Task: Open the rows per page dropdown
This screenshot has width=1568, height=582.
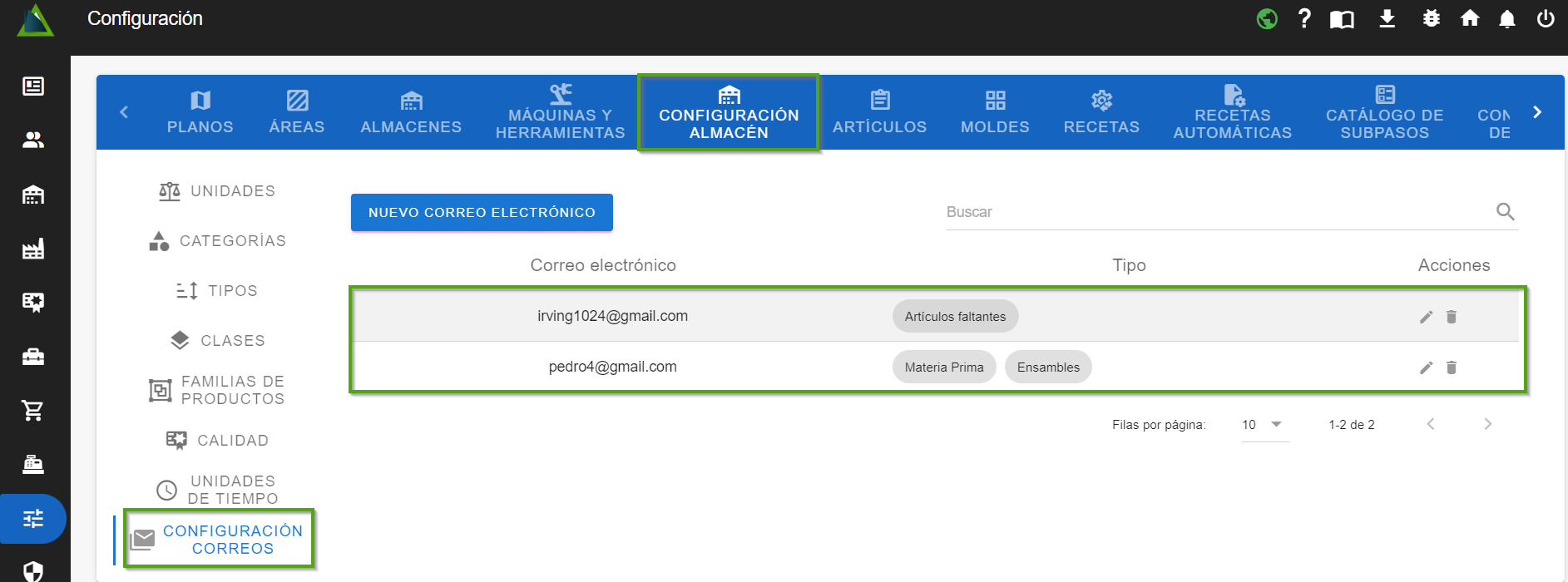Action: pyautogui.click(x=1264, y=425)
